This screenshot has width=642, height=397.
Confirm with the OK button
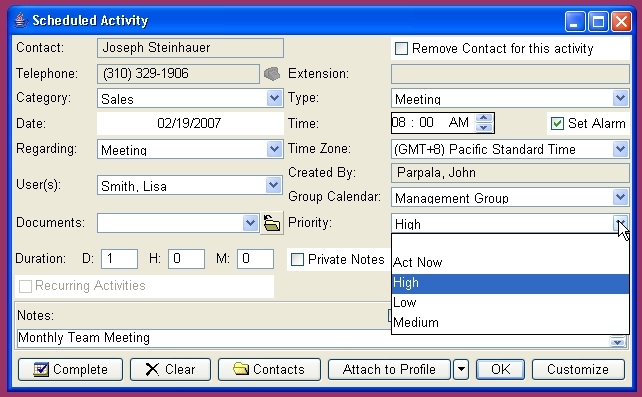(x=500, y=370)
